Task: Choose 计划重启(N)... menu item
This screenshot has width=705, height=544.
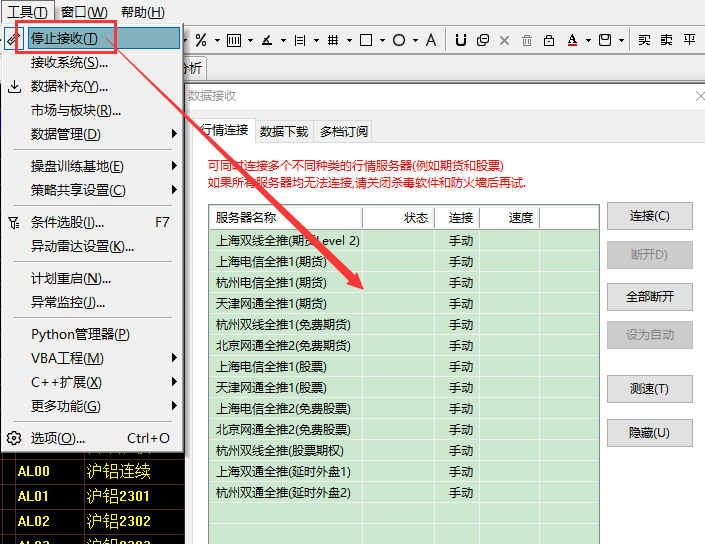Action: [x=92, y=279]
